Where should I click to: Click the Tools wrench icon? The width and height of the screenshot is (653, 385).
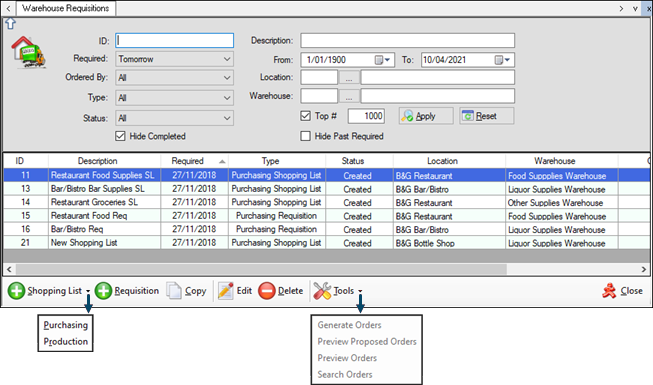tap(322, 291)
